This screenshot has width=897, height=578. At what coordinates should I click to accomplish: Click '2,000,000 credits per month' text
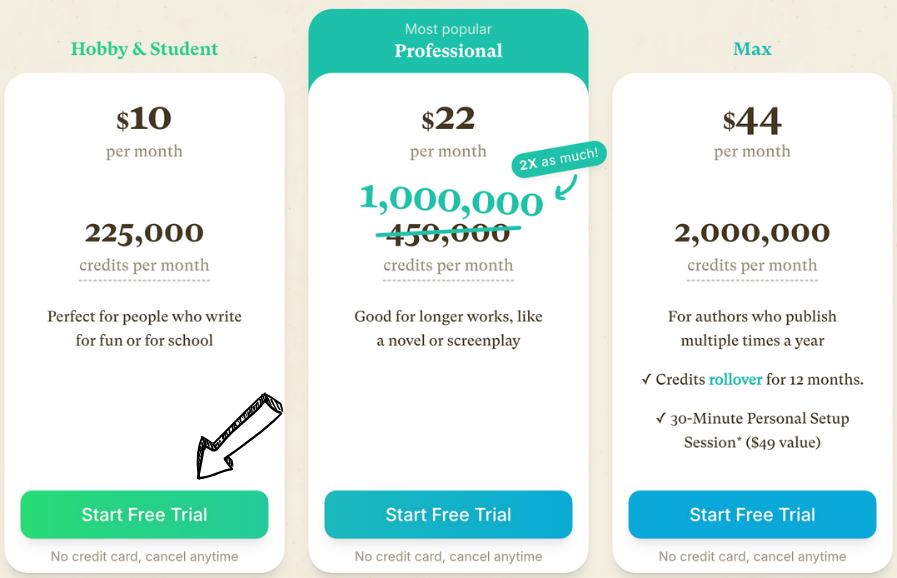coord(752,248)
